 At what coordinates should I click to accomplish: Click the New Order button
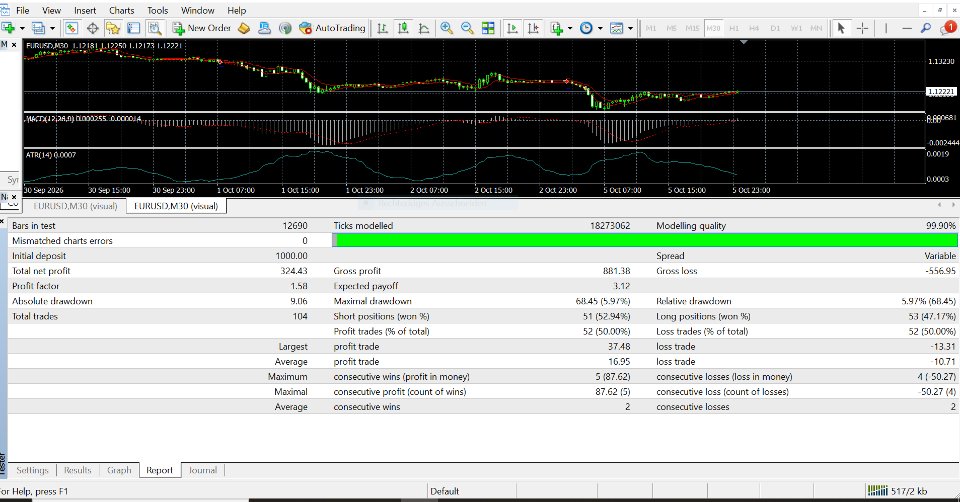click(201, 28)
